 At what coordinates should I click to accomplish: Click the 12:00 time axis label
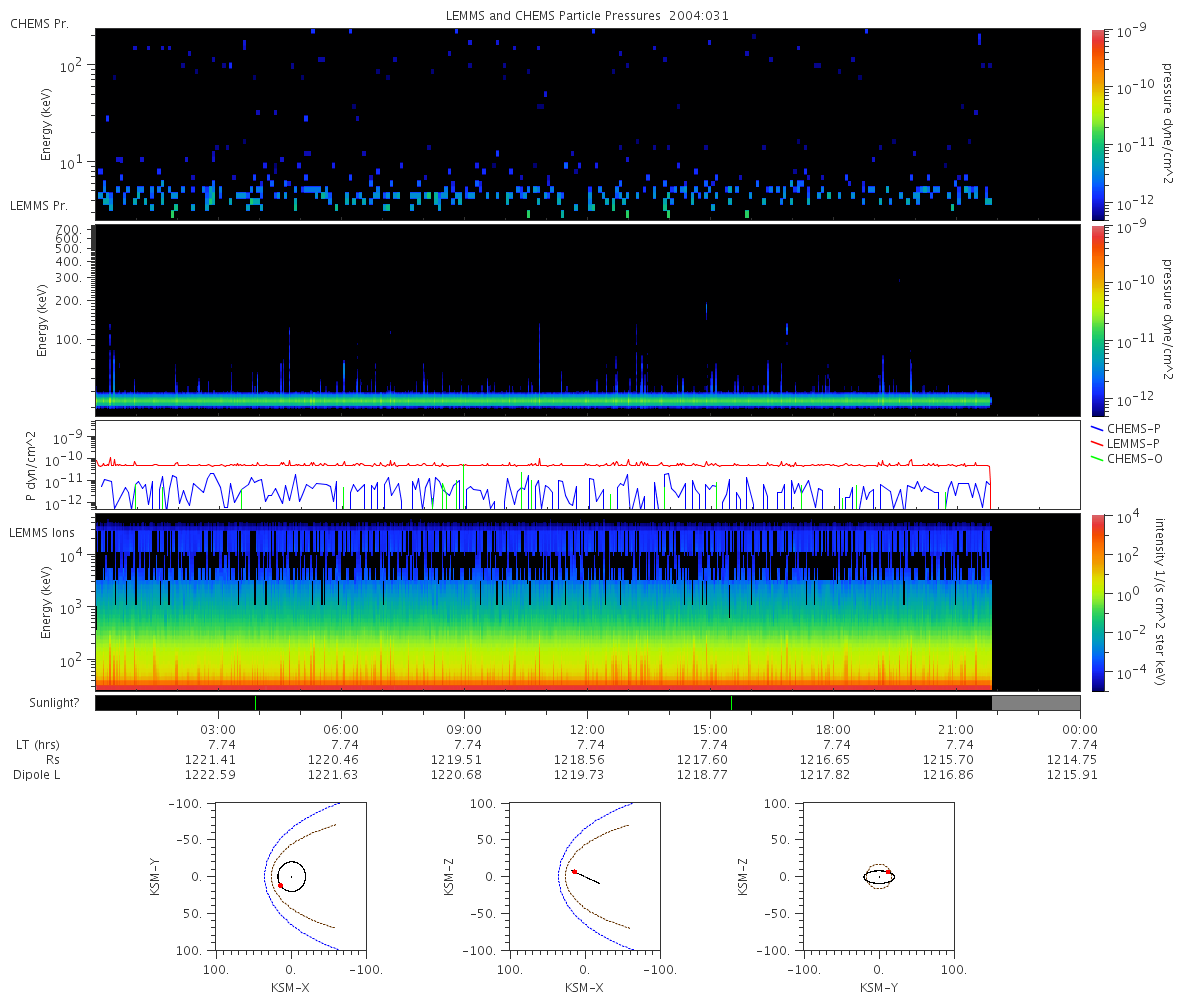coord(587,730)
